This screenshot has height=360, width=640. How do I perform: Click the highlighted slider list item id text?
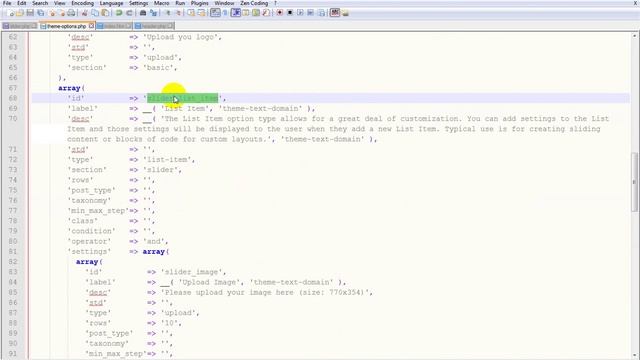pos(182,98)
